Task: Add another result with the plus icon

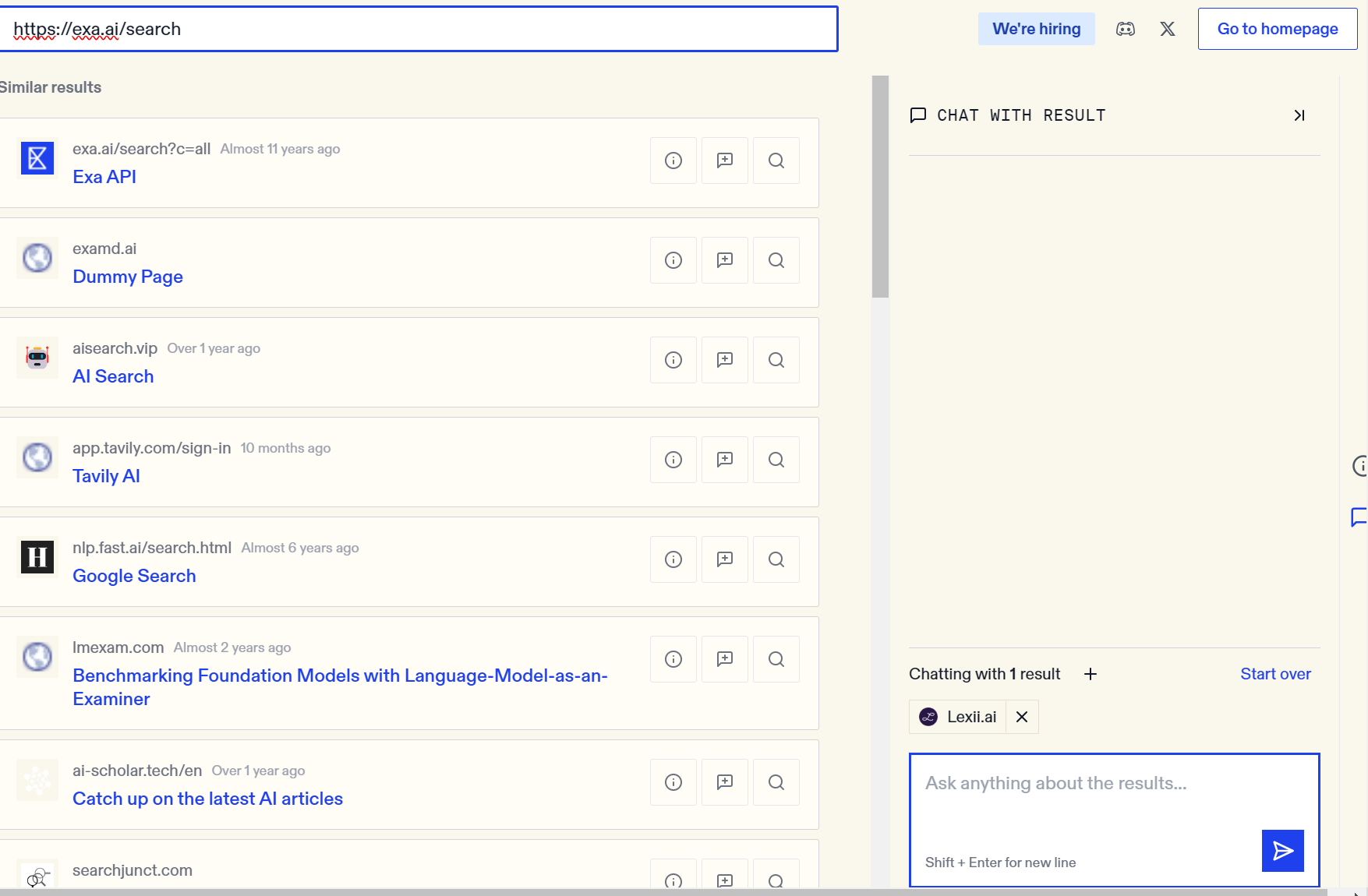Action: (x=1091, y=674)
